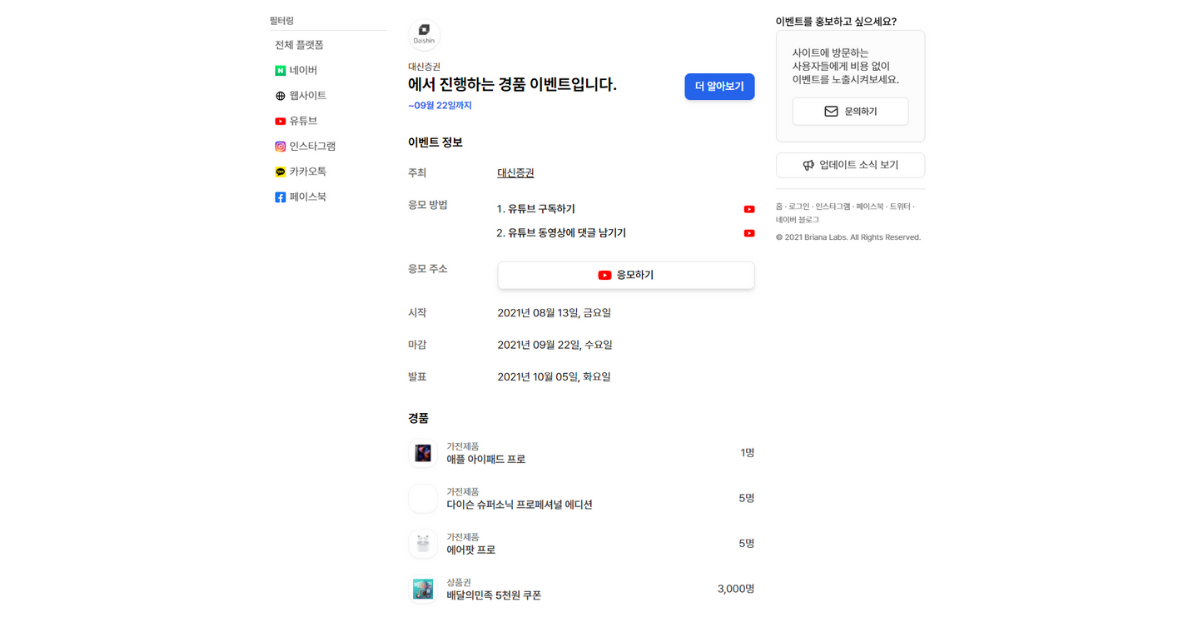Click © 2021 Briana Labs copyright text
The width and height of the screenshot is (1200, 627).
click(x=848, y=238)
